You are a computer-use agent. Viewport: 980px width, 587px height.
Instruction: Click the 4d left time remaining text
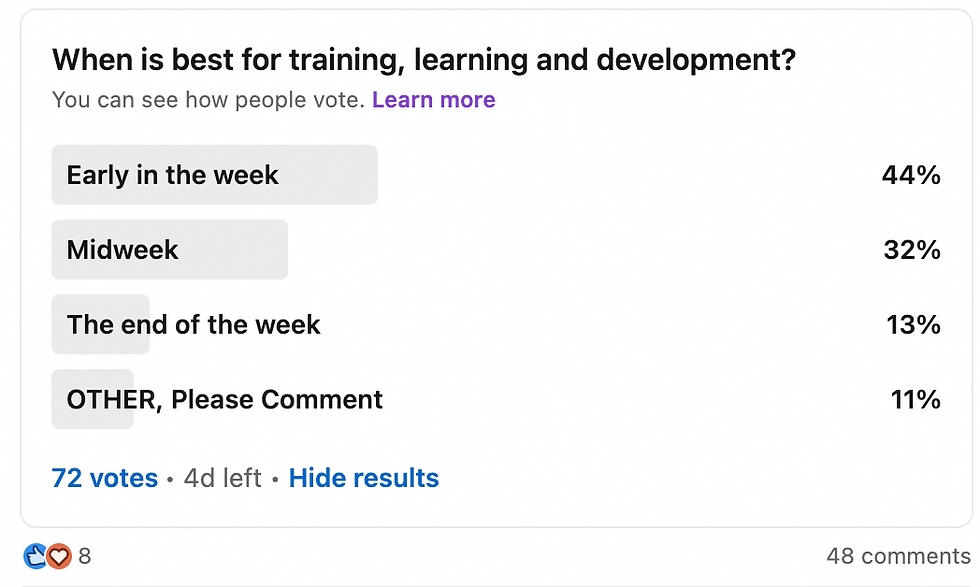pyautogui.click(x=222, y=478)
